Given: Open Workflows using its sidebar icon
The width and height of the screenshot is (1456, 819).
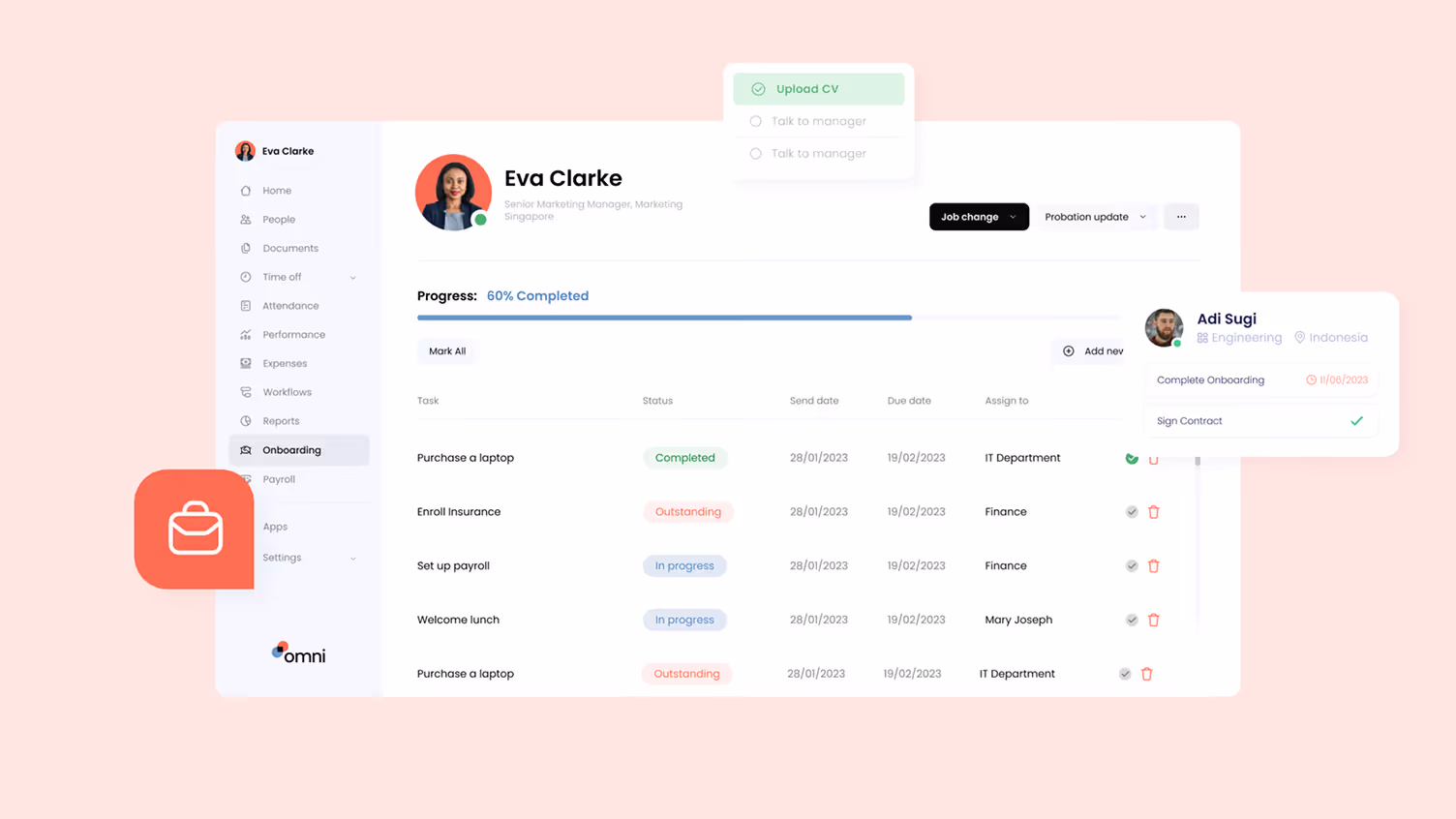Looking at the screenshot, I should click(x=248, y=392).
